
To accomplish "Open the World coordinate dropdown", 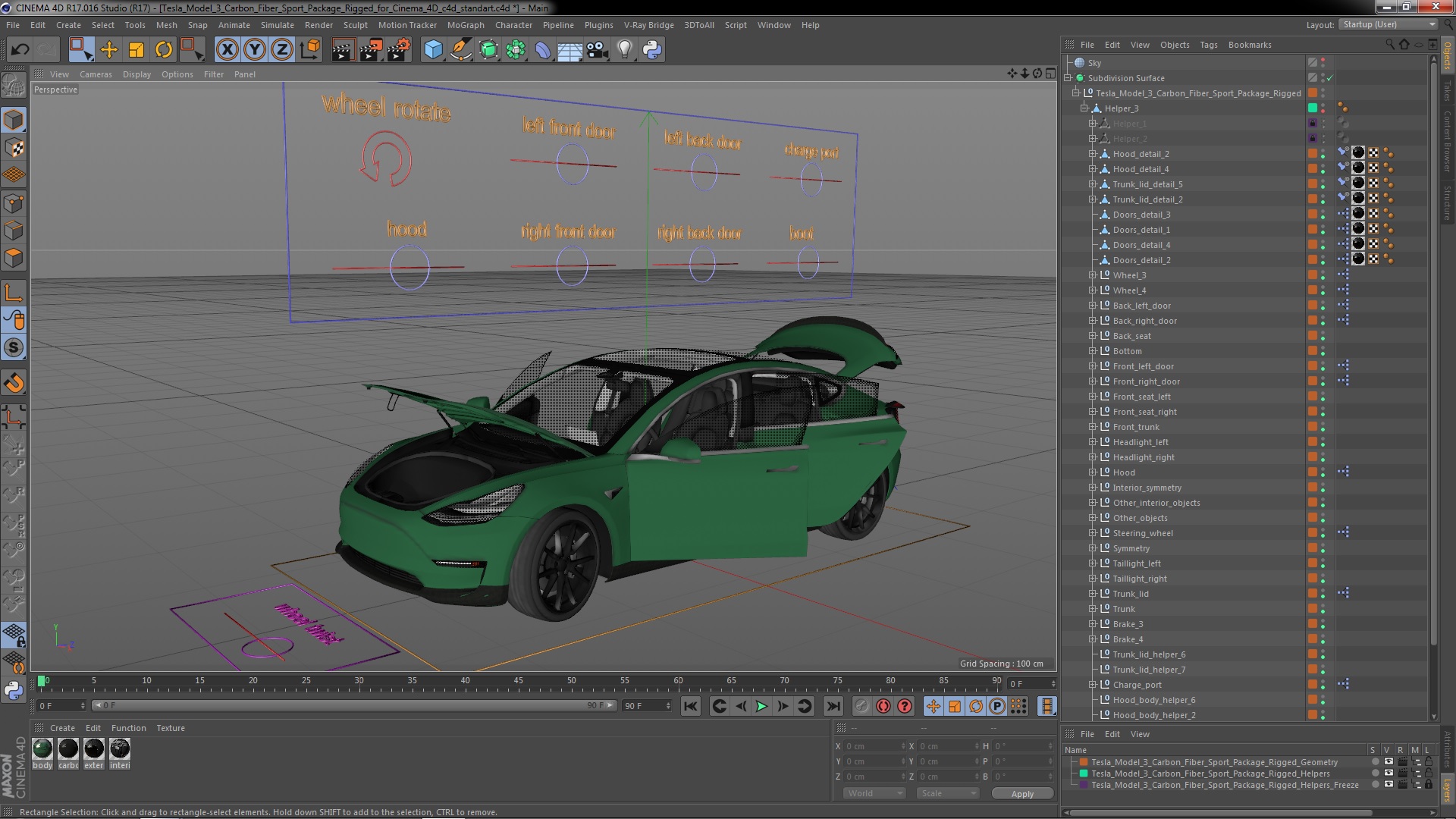I will pyautogui.click(x=874, y=793).
